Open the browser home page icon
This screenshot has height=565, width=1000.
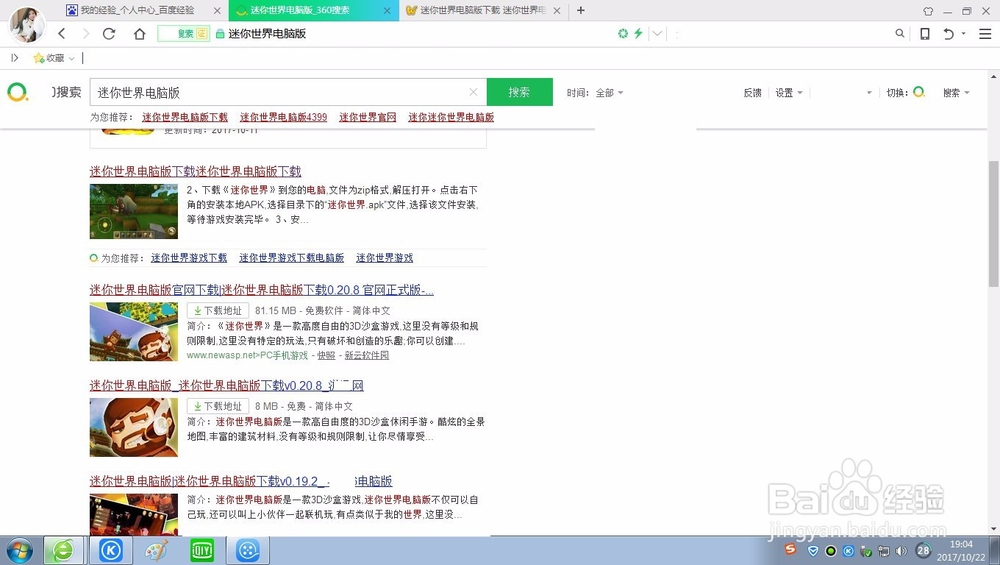139,34
